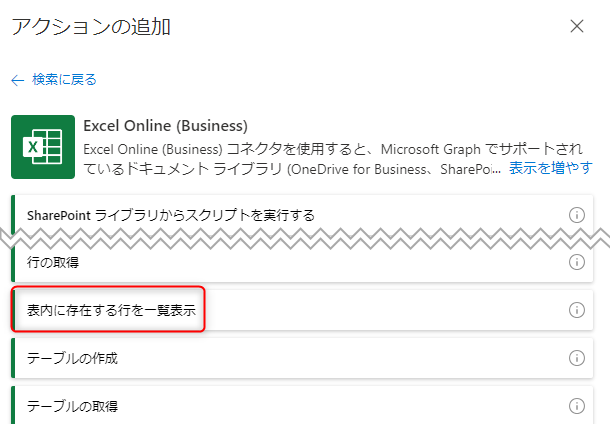Choose the テーブルの取得 action

click(x=302, y=405)
